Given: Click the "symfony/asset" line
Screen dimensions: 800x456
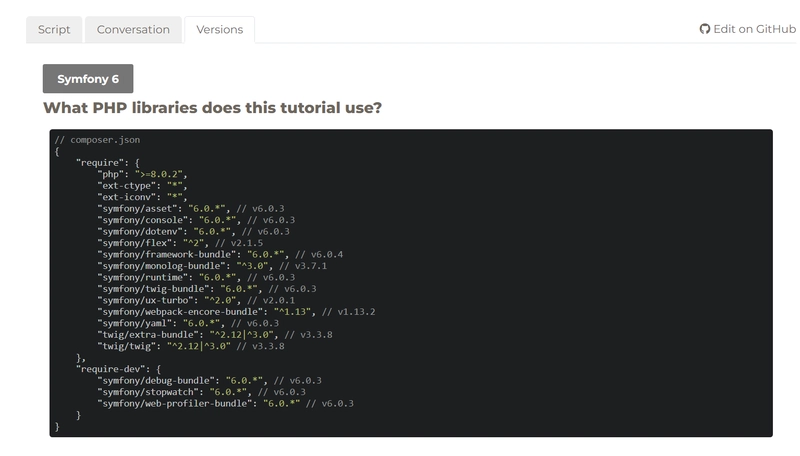Looking at the screenshot, I should (191, 209).
